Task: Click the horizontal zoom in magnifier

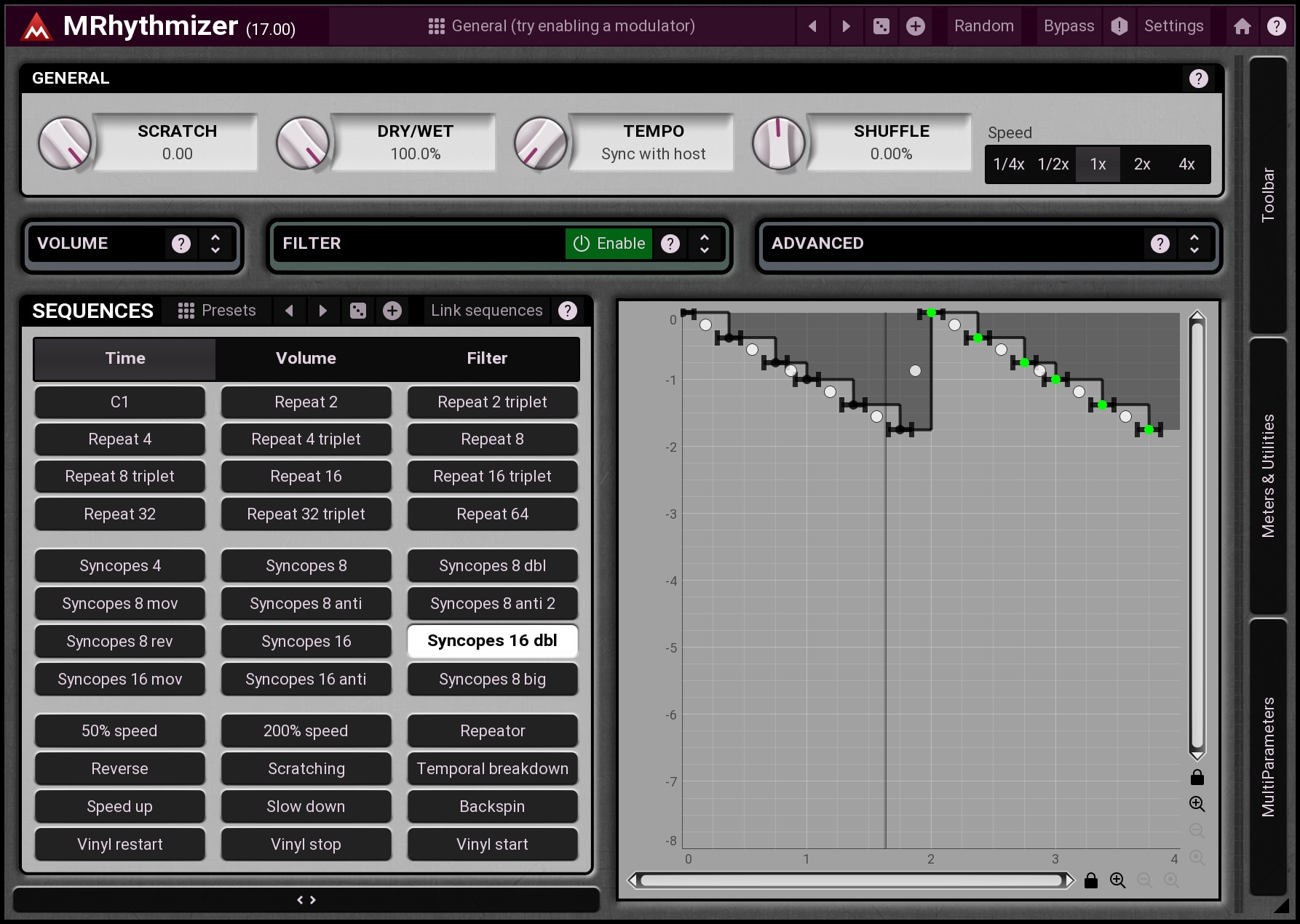Action: 1117,881
